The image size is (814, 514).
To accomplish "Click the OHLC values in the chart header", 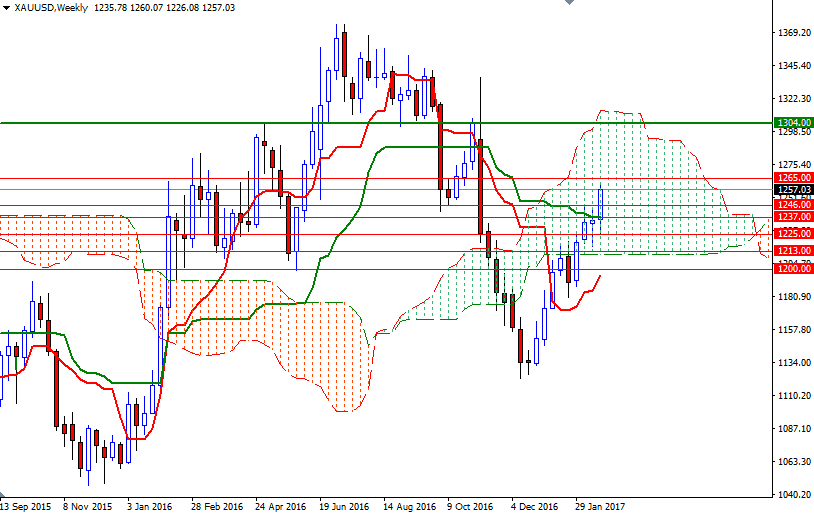I will (176, 8).
